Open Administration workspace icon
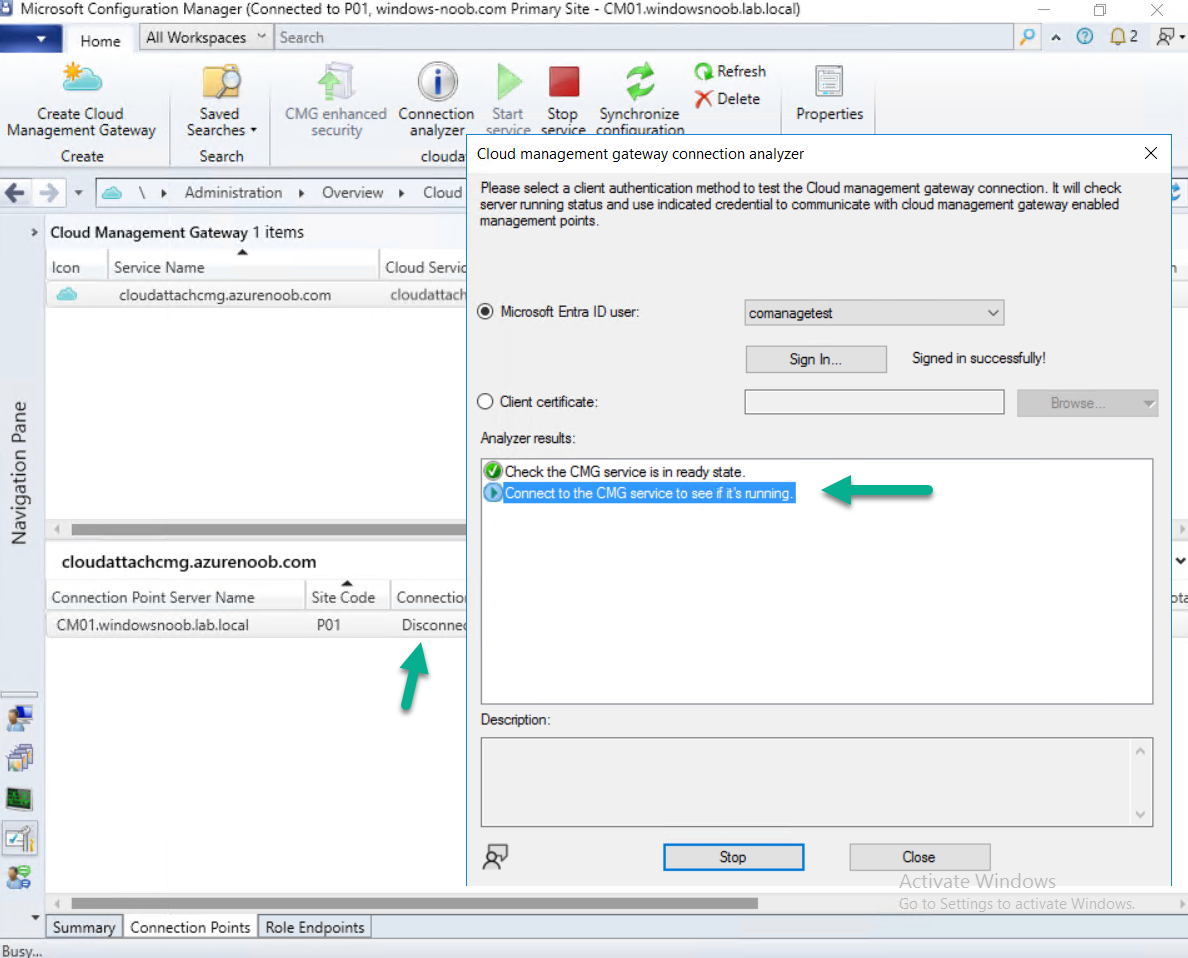The height and width of the screenshot is (958, 1188). click(20, 838)
